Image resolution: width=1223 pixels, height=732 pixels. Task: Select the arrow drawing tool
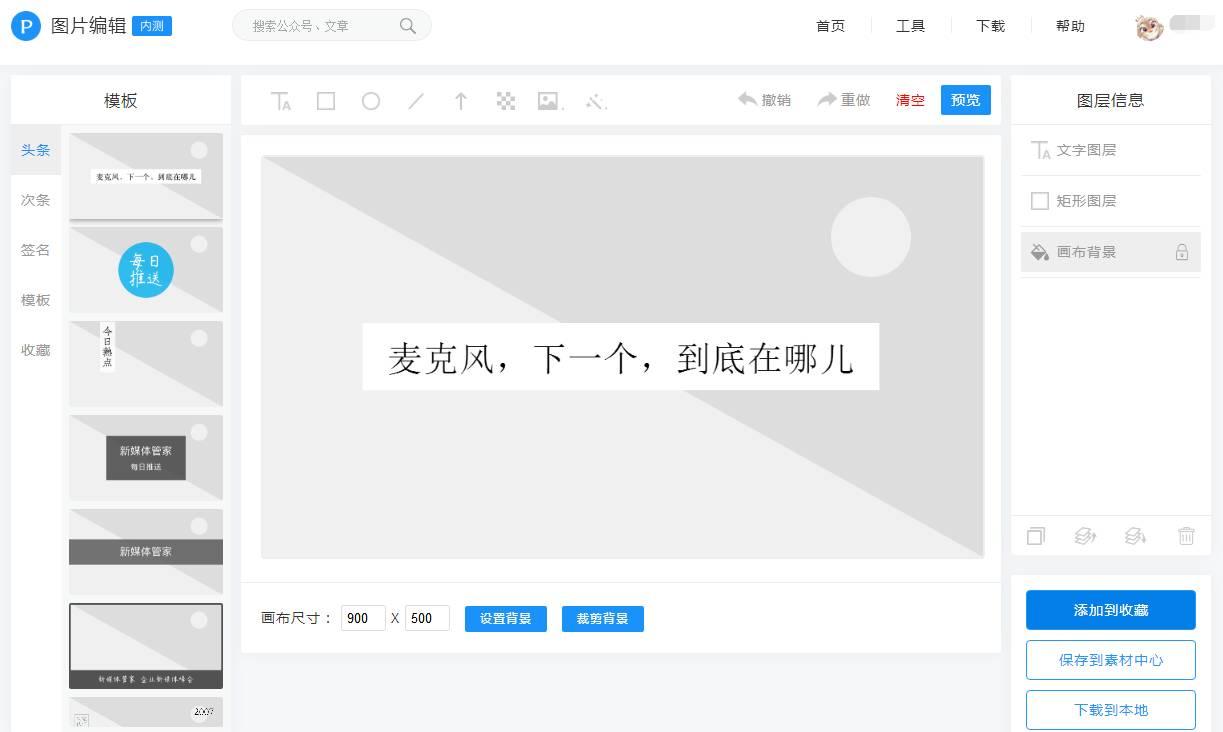[x=461, y=100]
